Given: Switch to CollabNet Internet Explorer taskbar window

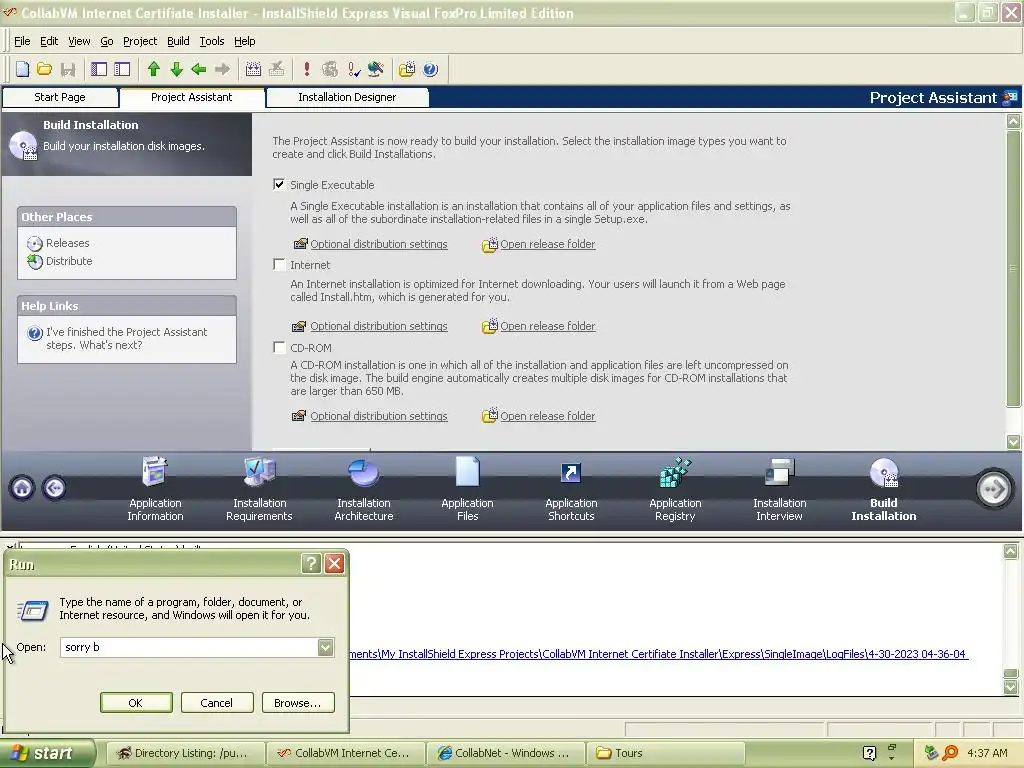Looking at the screenshot, I should (x=505, y=753).
